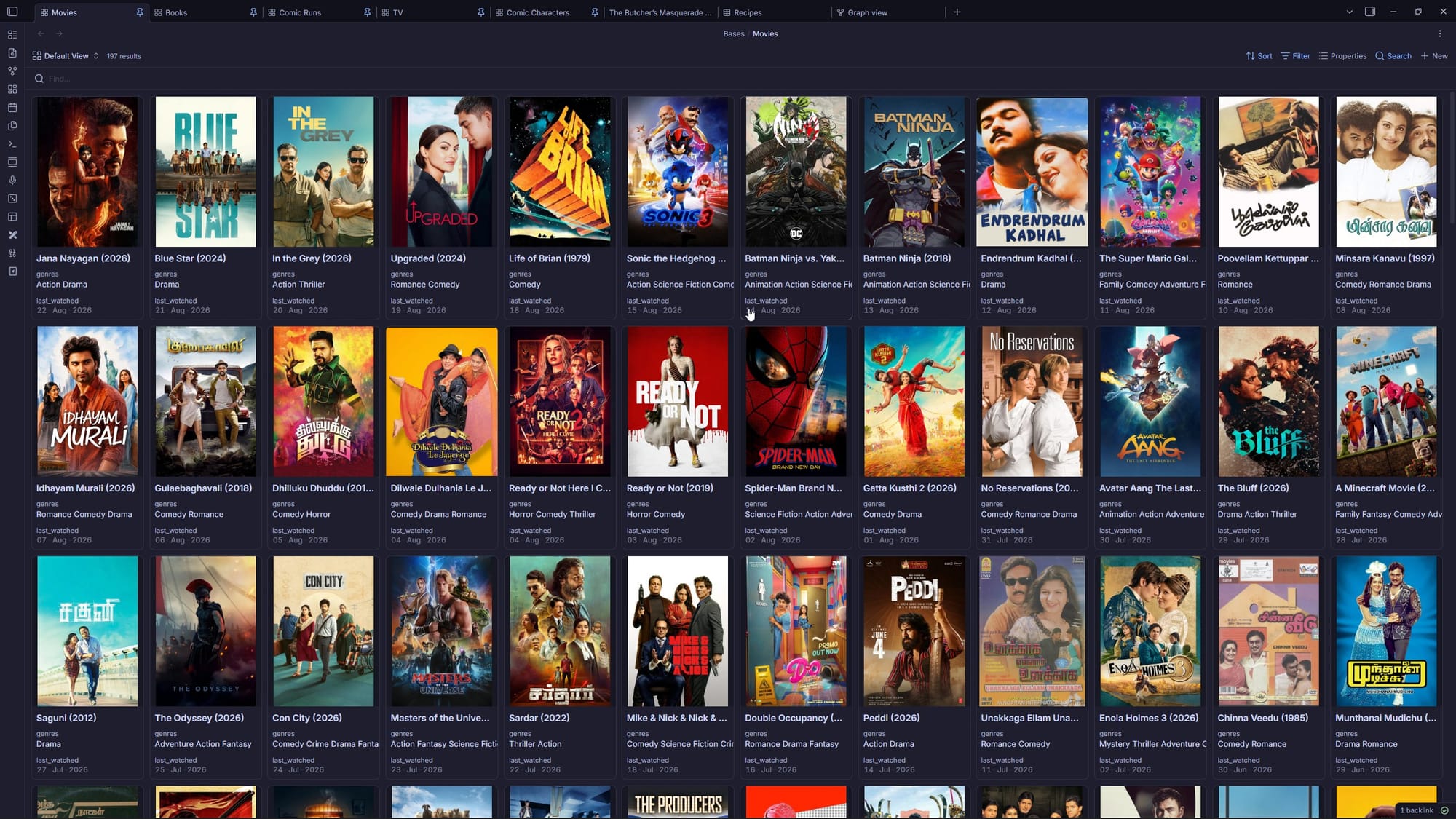Open the command palette terminal icon

(x=12, y=144)
